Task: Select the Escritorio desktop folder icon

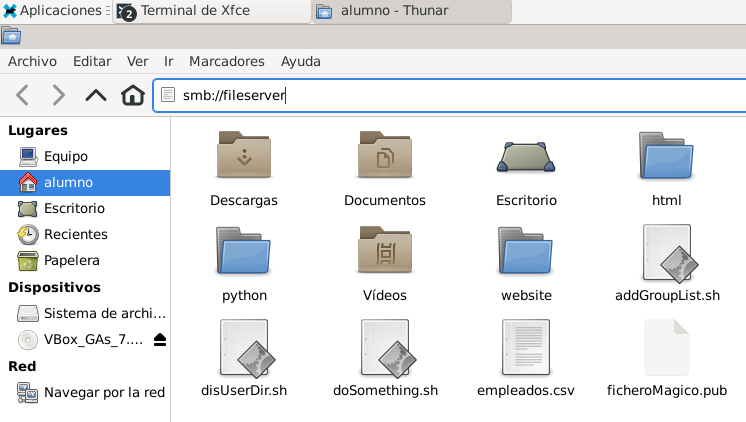Action: pos(526,156)
